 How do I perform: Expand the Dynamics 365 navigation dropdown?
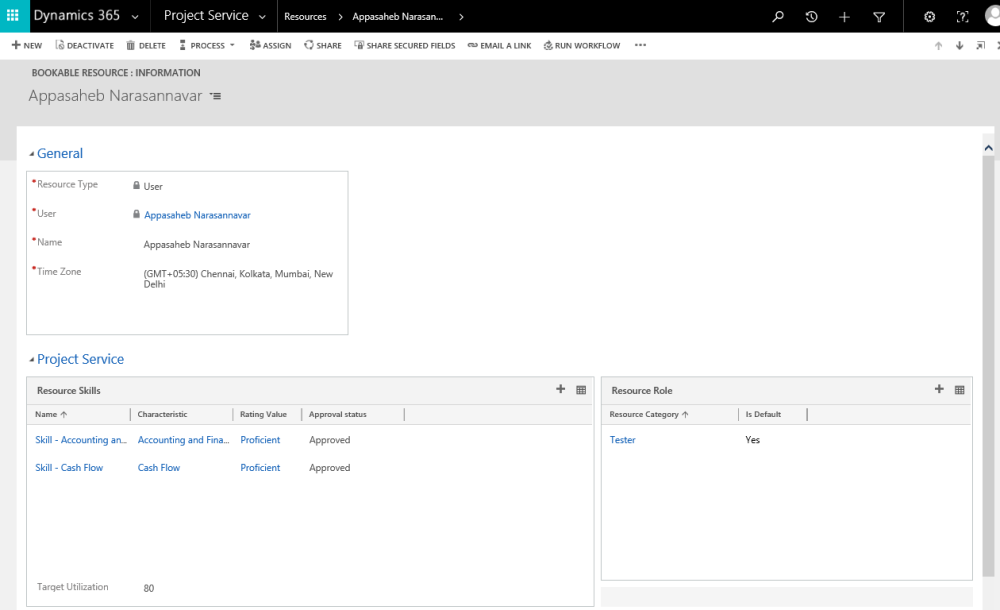(x=135, y=17)
